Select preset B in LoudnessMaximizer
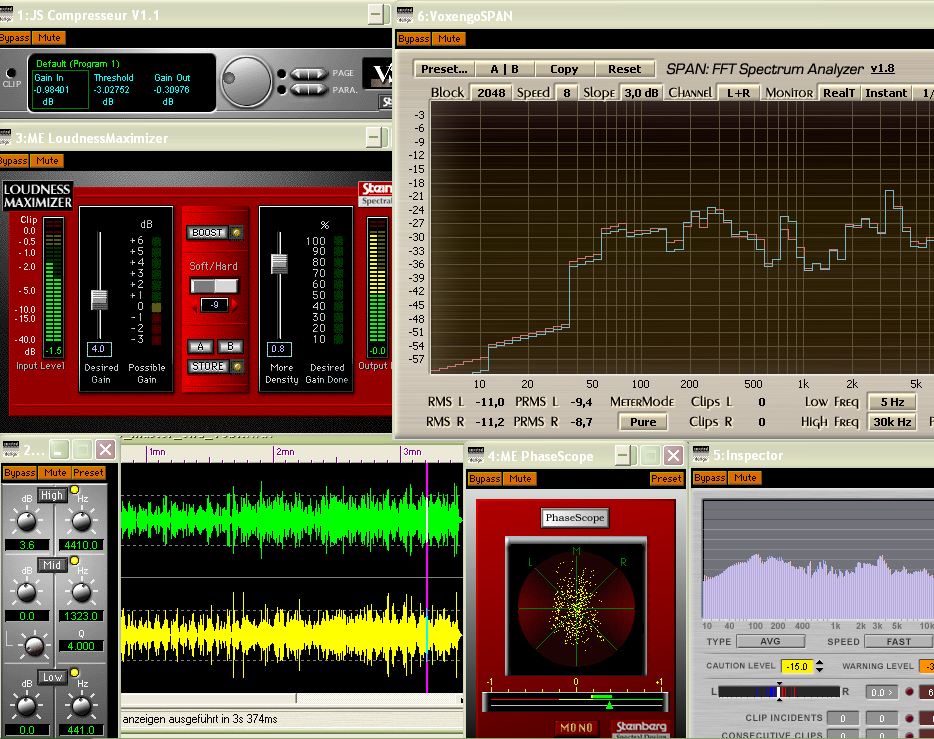Image resolution: width=934 pixels, height=739 pixels. (x=230, y=347)
